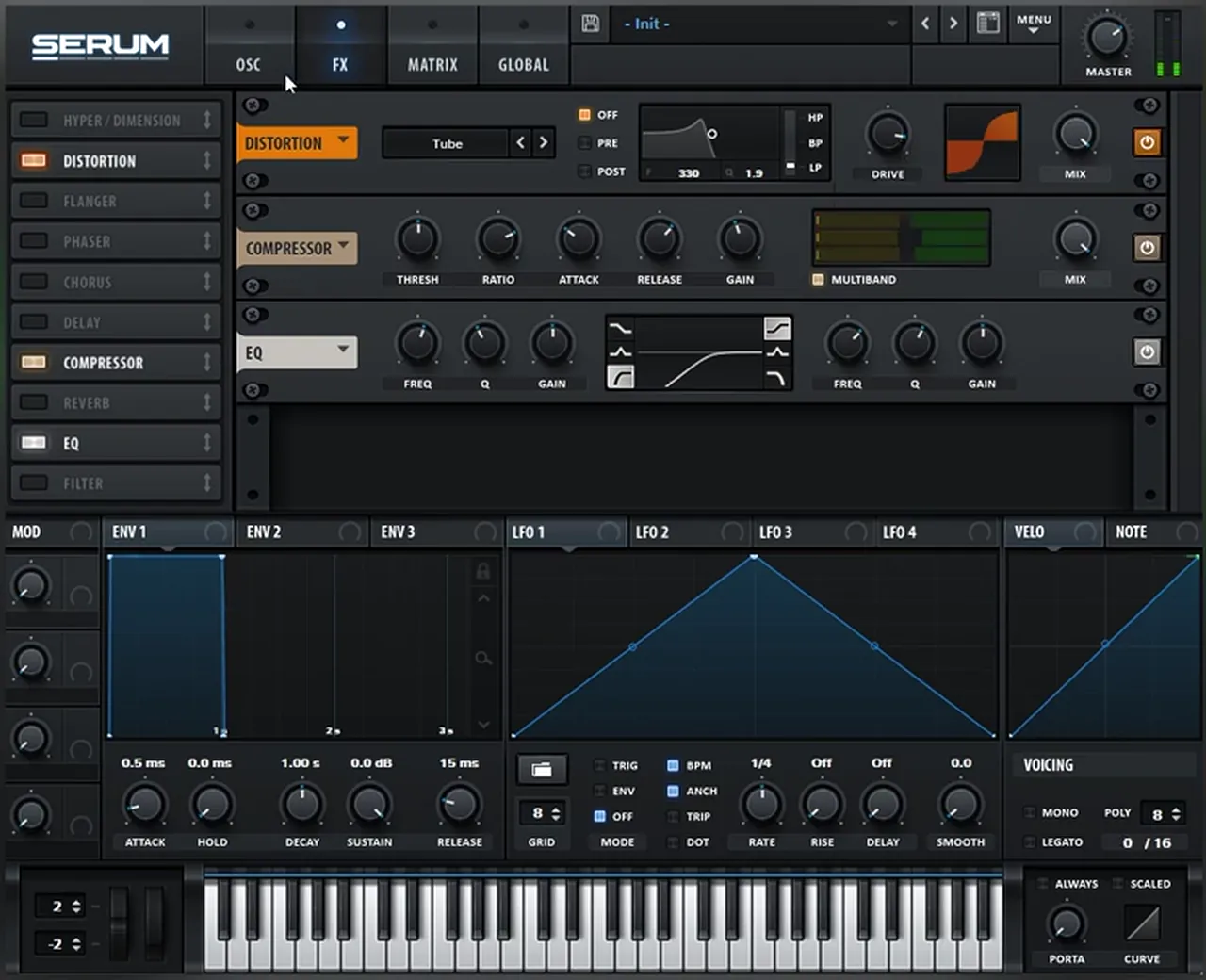Open the Distortion module dropdown
Viewport: 1206px width, 980px height.
pyautogui.click(x=296, y=143)
